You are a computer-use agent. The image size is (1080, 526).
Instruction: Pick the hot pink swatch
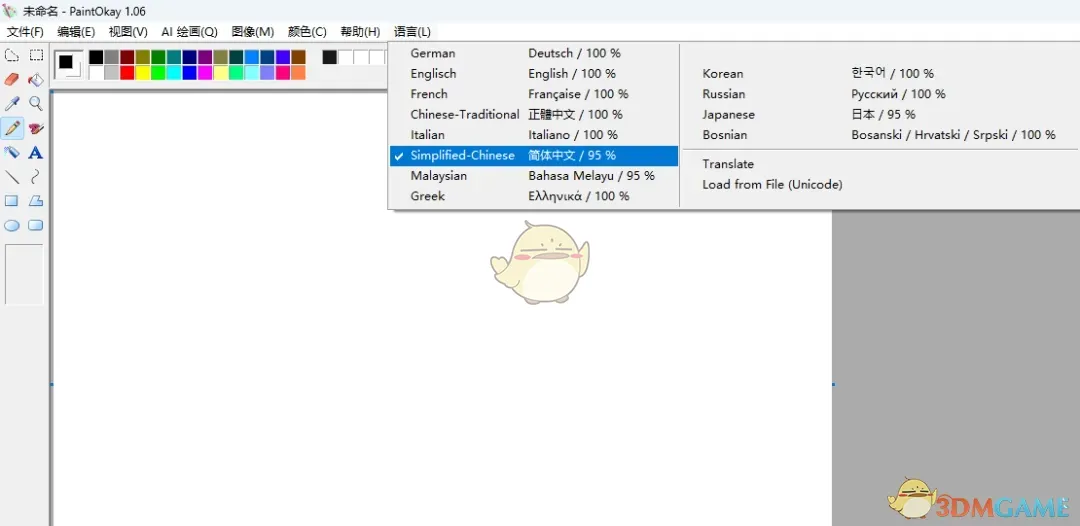coord(283,72)
